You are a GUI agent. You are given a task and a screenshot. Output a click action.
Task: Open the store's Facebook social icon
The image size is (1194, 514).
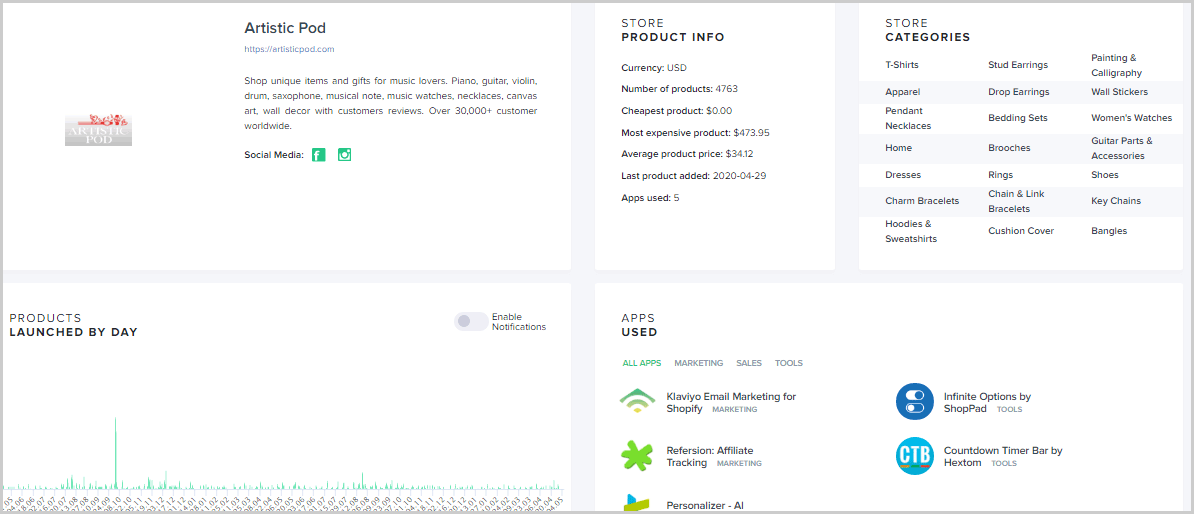tap(318, 155)
